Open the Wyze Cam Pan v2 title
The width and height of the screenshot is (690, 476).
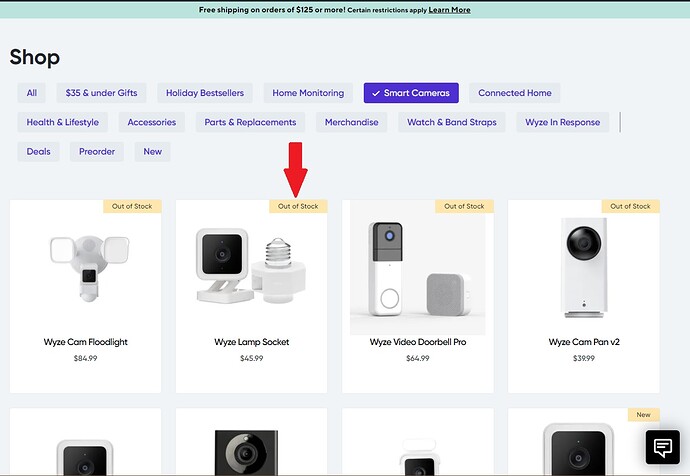[584, 342]
